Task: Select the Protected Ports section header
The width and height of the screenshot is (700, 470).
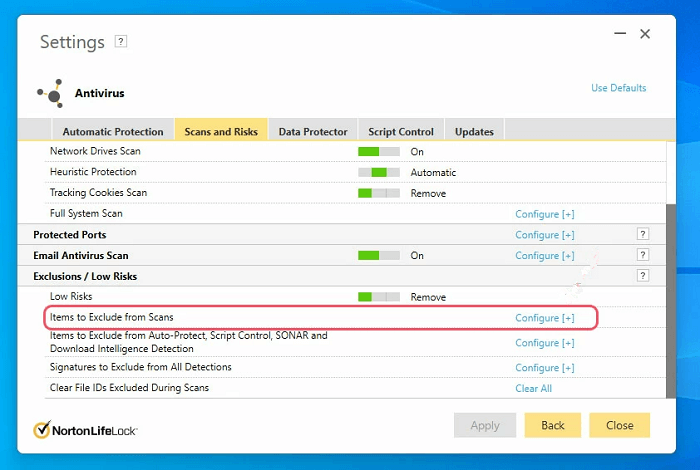Action: click(70, 235)
